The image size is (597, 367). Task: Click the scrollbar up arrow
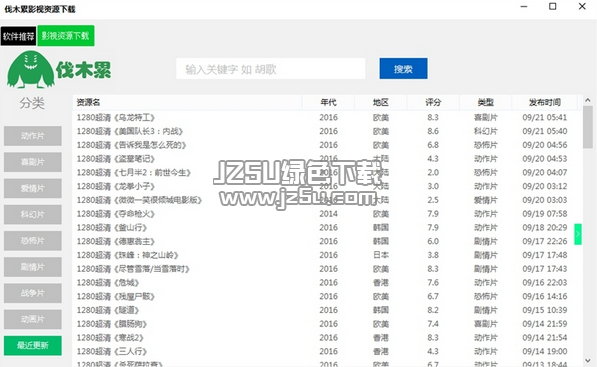pyautogui.click(x=587, y=100)
